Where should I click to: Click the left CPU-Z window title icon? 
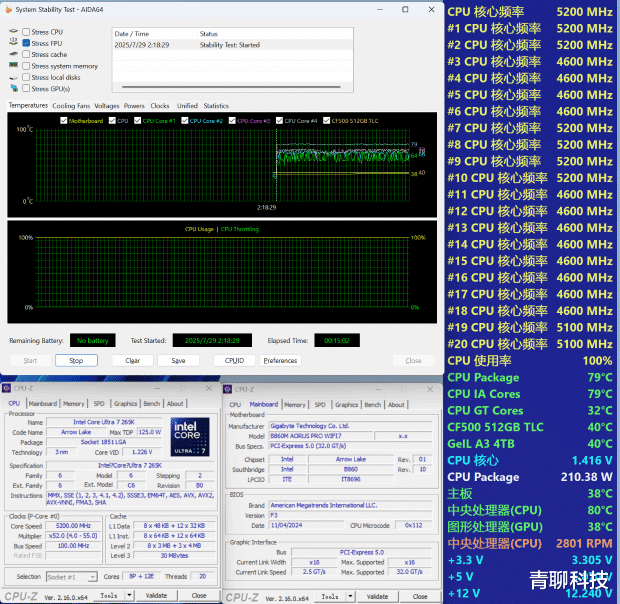[6, 388]
